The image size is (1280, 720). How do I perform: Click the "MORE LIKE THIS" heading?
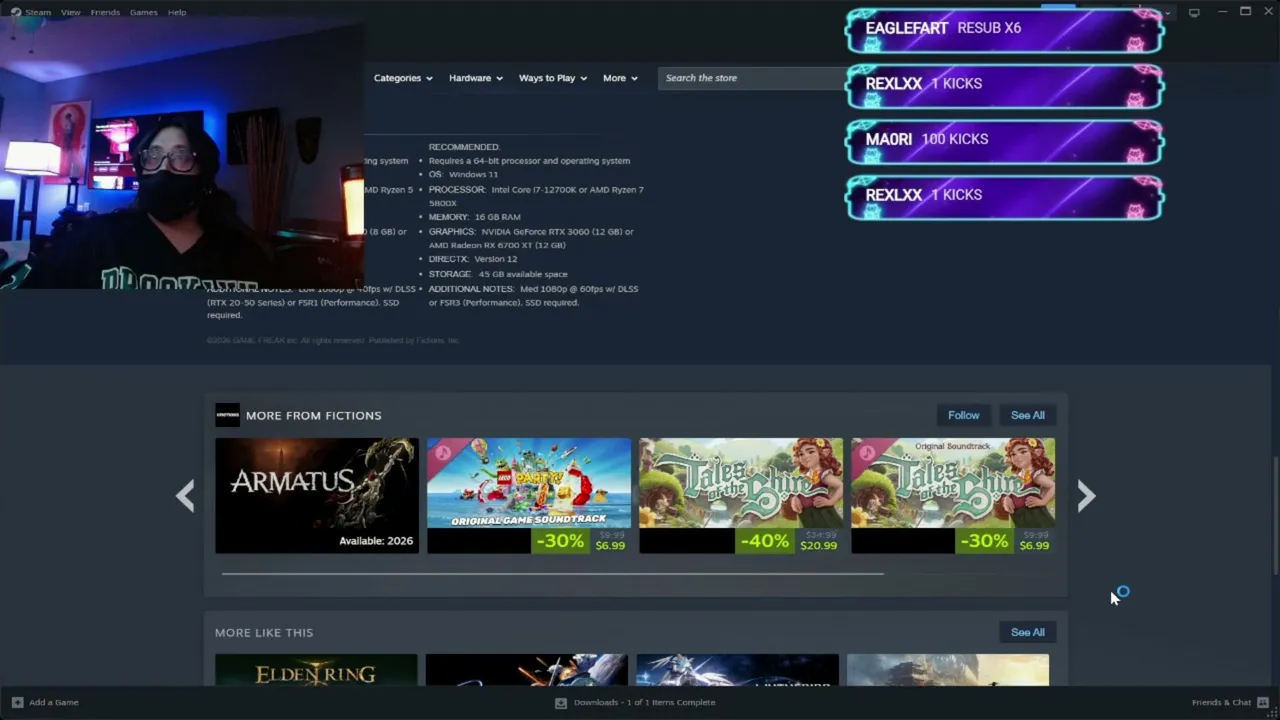point(264,632)
